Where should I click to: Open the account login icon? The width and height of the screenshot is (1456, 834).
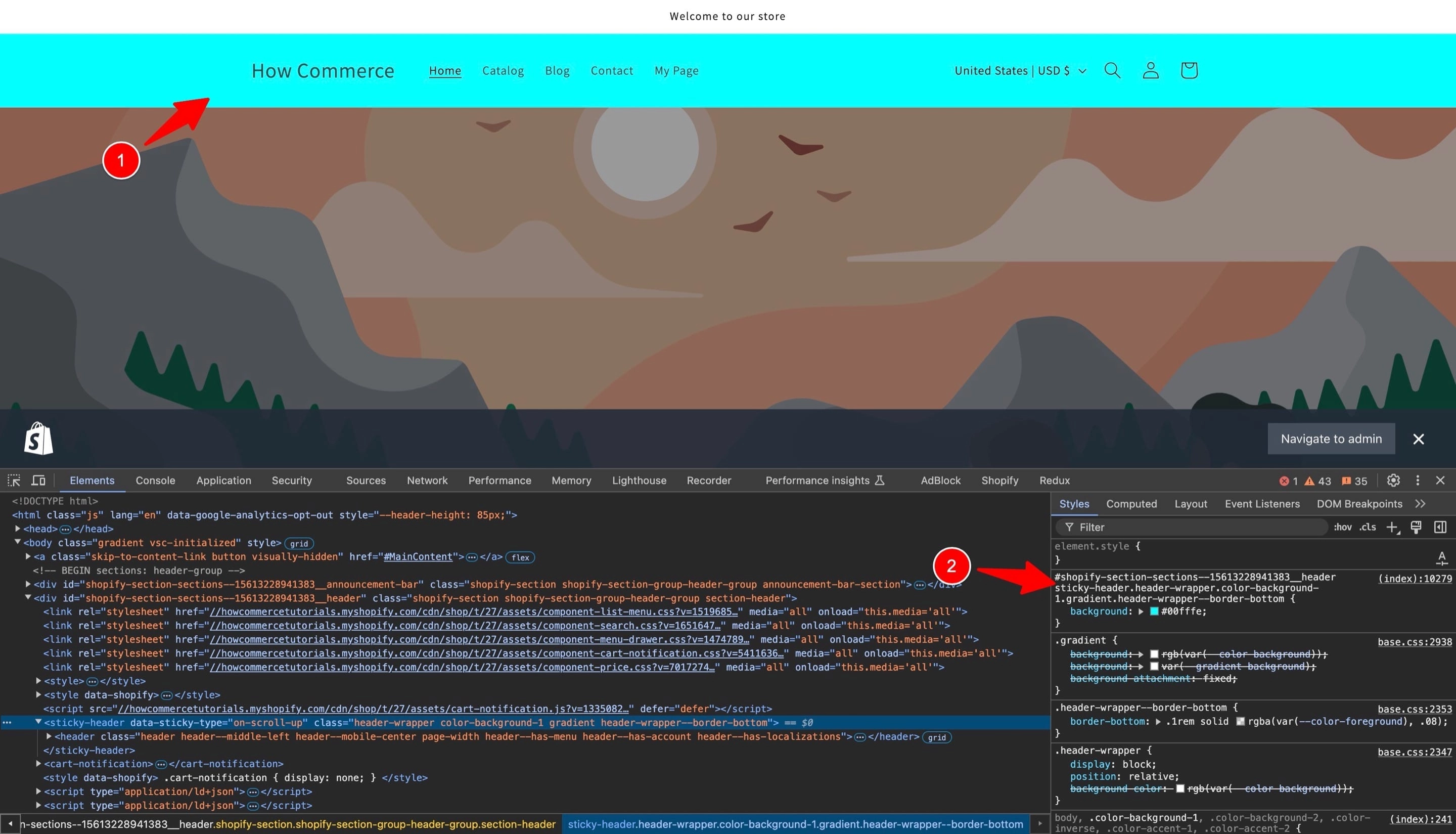1150,70
